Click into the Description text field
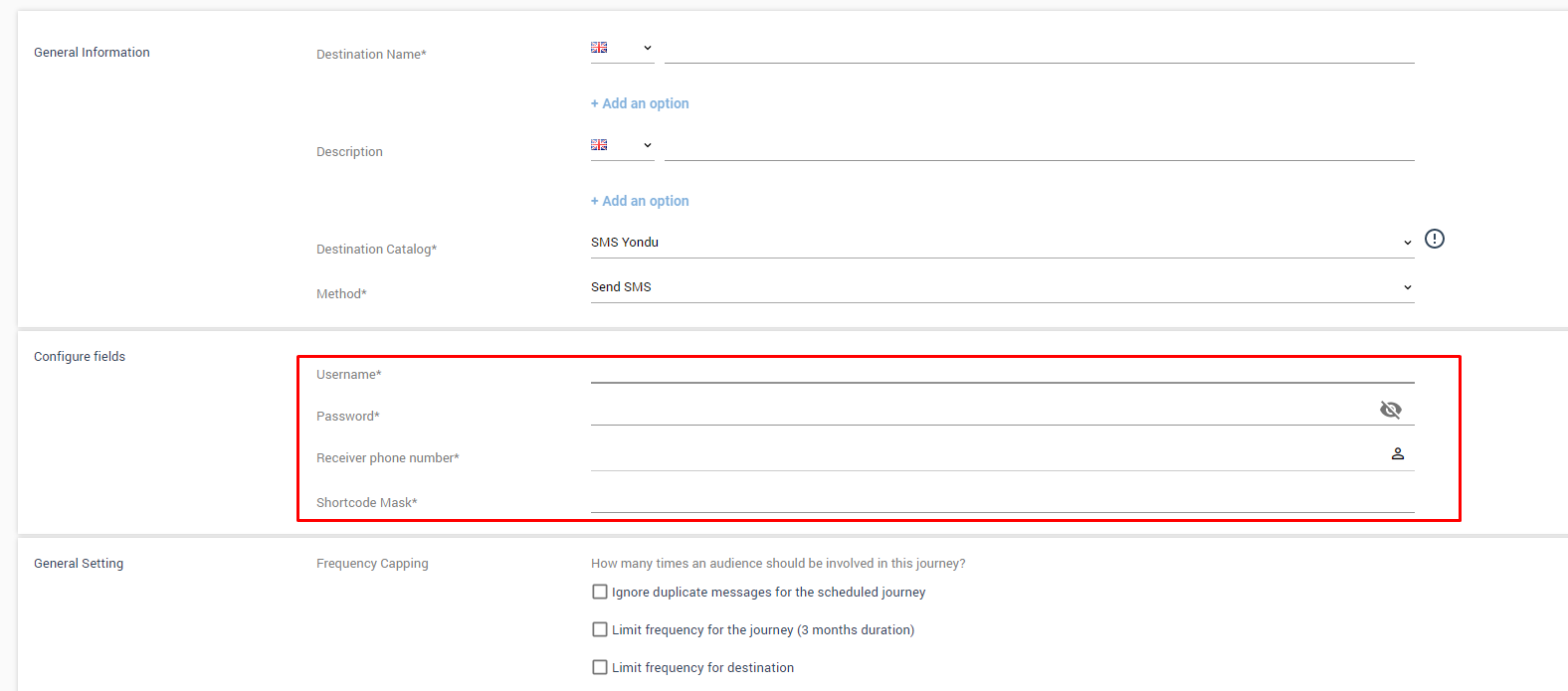The height and width of the screenshot is (691, 1568). pyautogui.click(x=1039, y=146)
